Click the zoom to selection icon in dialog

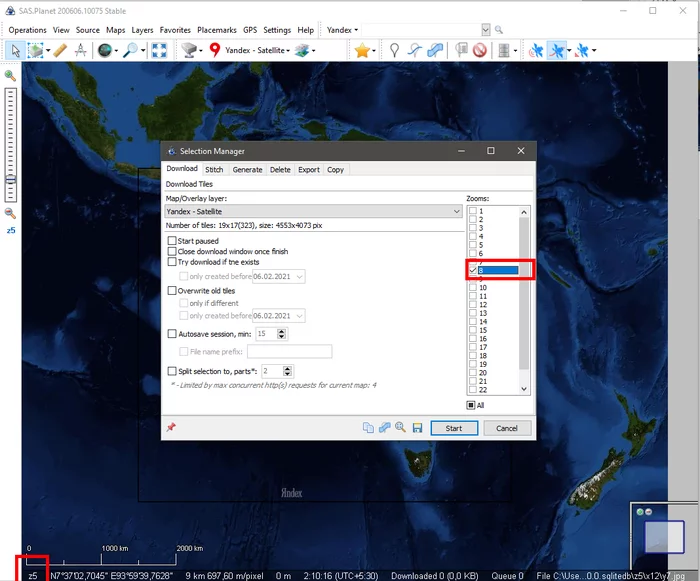pyautogui.click(x=400, y=428)
